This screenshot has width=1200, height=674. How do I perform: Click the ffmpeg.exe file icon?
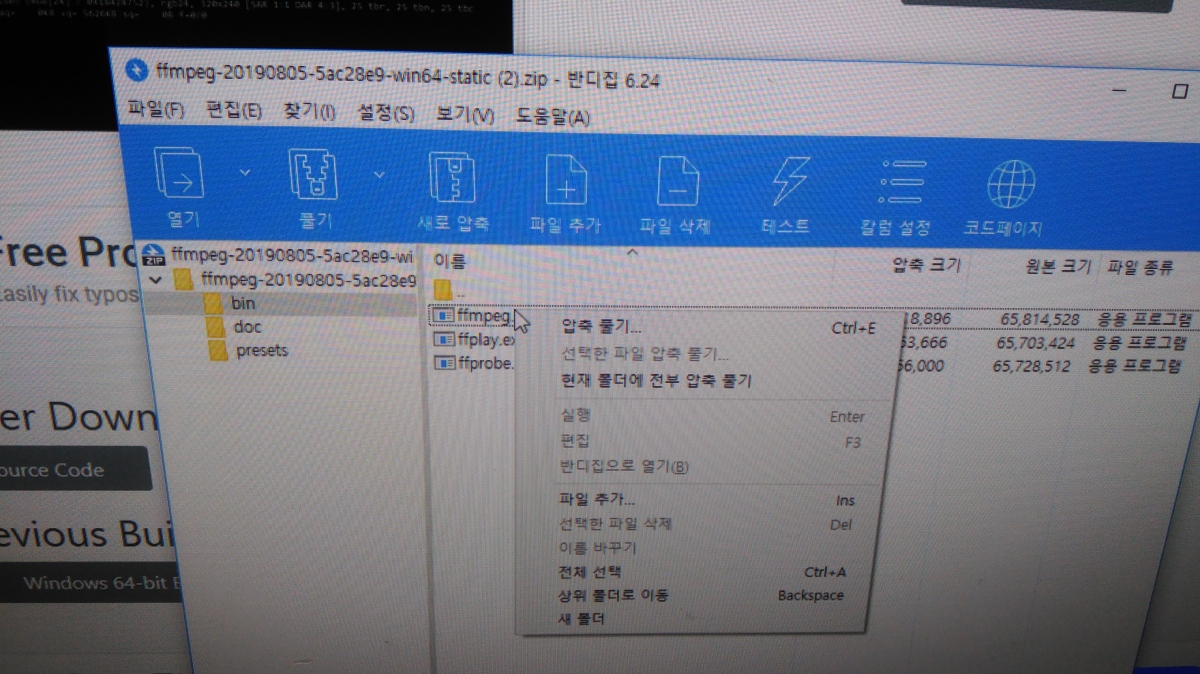tap(443, 316)
